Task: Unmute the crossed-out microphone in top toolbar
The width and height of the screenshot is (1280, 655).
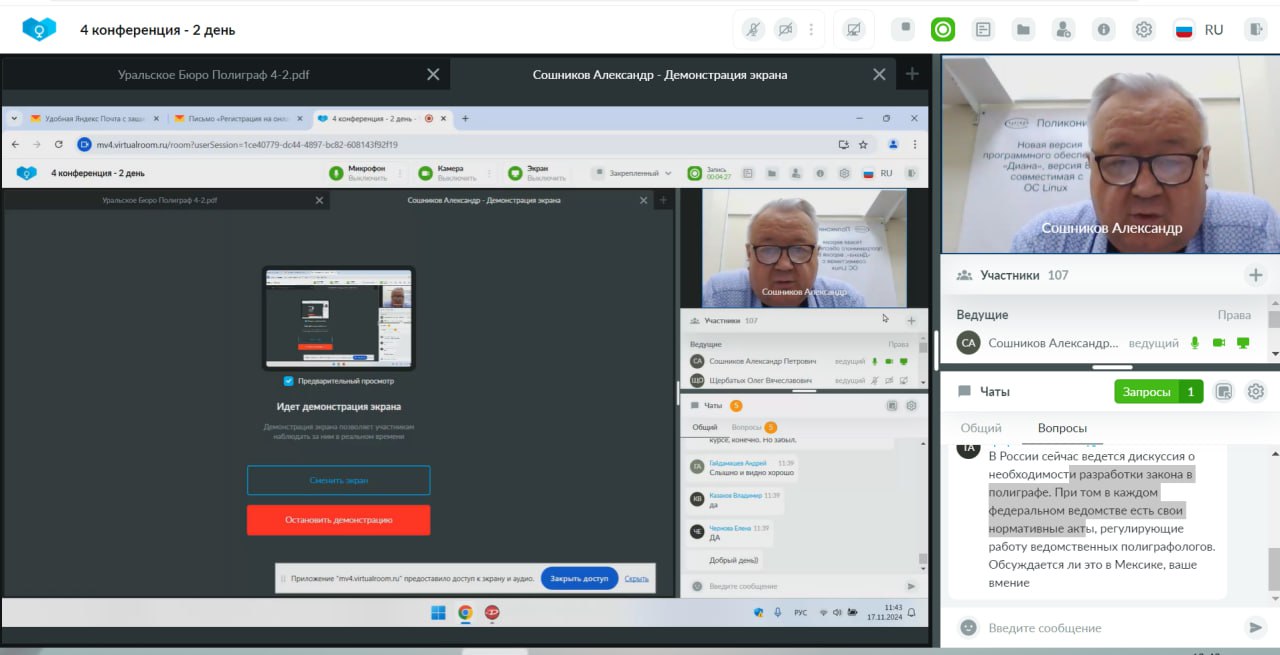Action: click(752, 30)
